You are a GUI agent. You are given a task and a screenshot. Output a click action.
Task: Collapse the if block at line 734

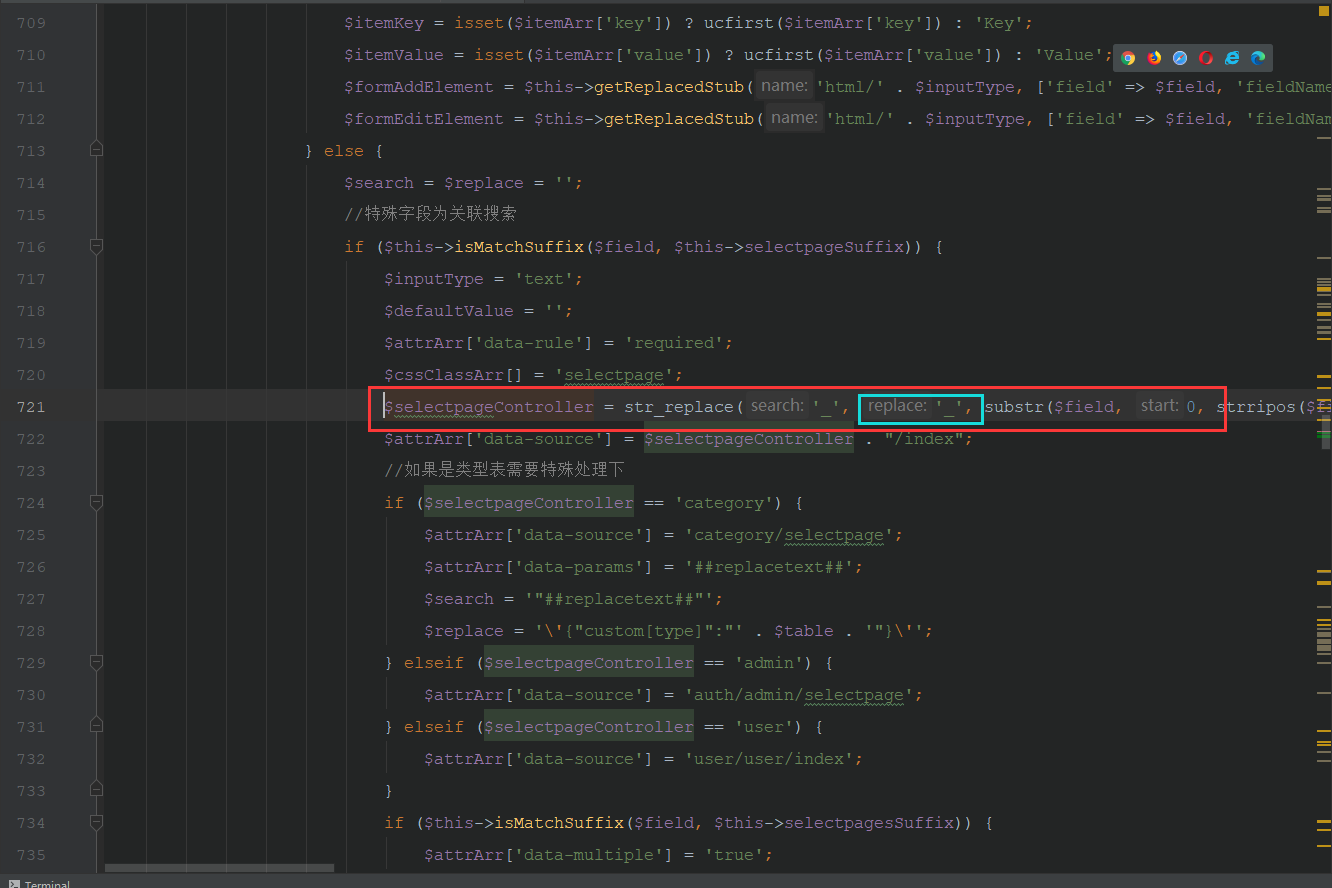tap(96, 823)
